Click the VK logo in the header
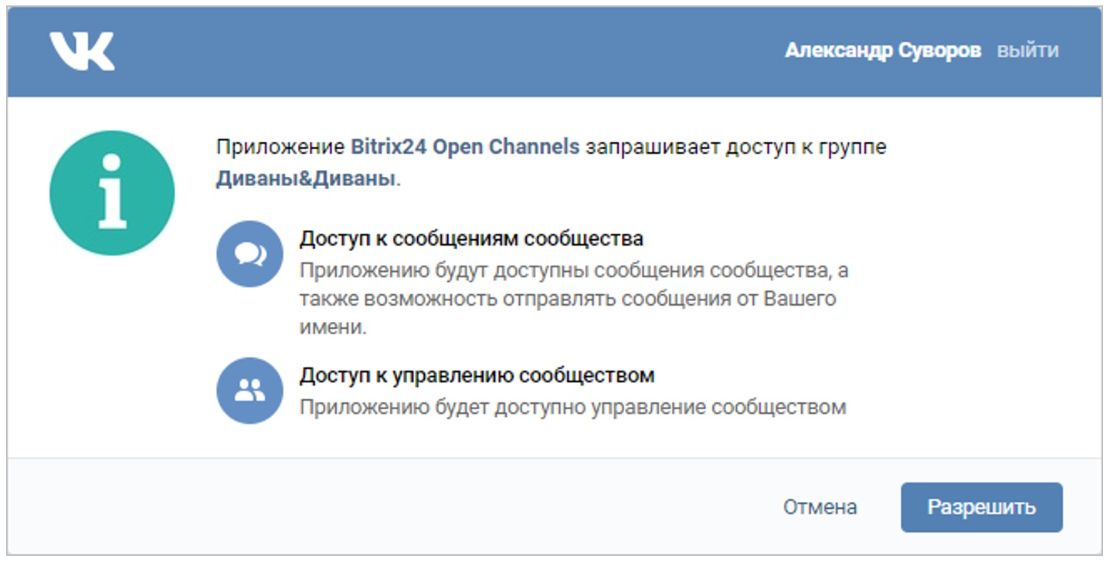The image size is (1110, 562). pos(82,51)
